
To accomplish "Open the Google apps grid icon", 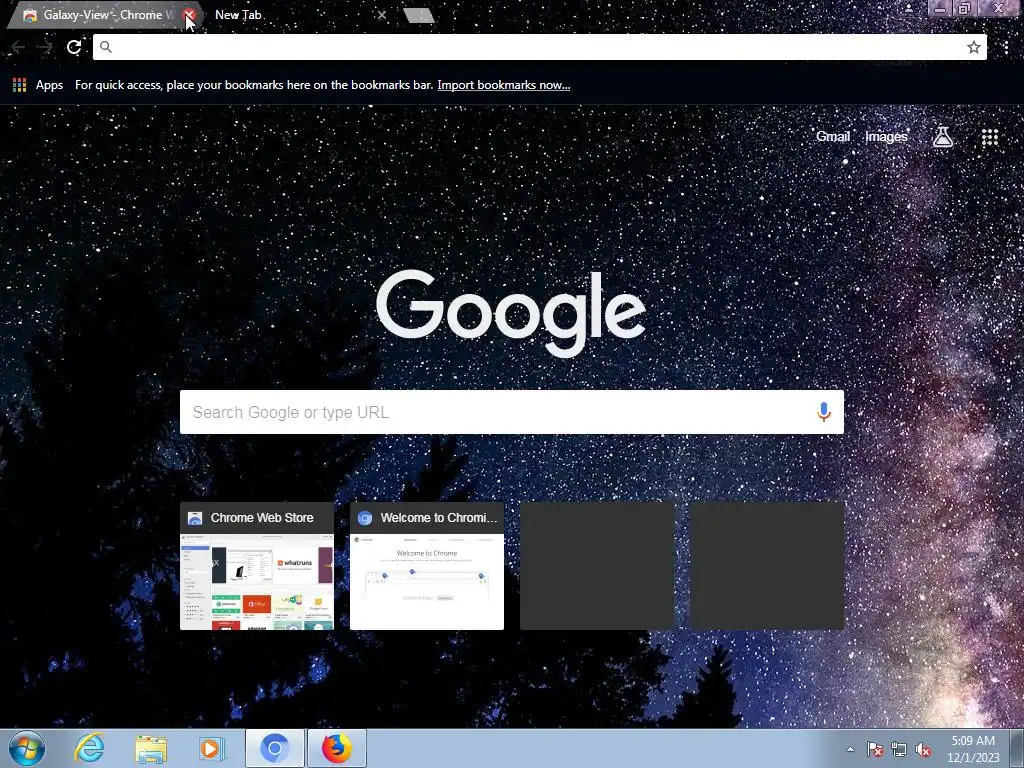I will tap(990, 136).
